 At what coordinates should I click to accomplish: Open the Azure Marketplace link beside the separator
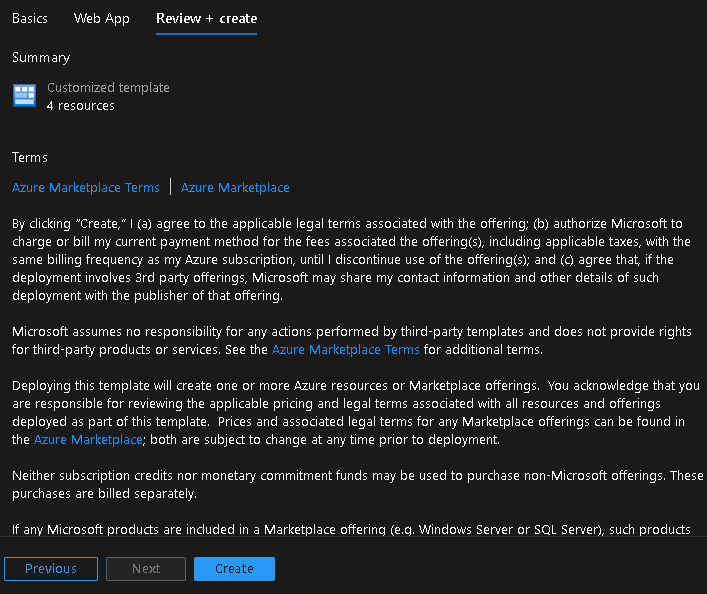coord(235,187)
